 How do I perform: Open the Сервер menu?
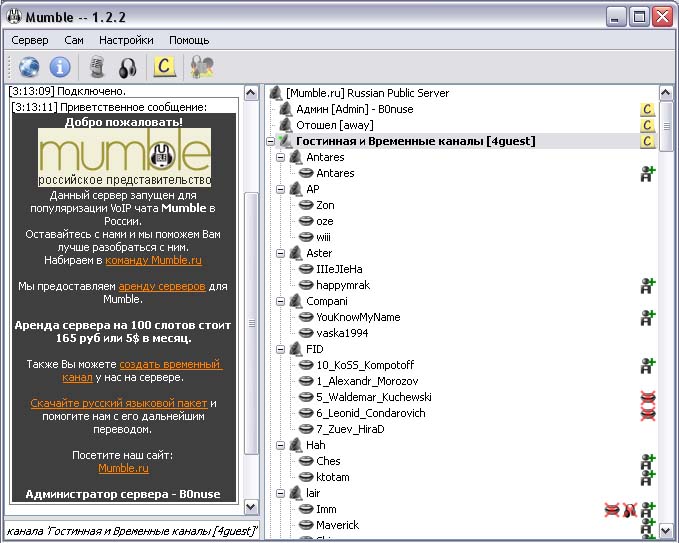[30, 40]
